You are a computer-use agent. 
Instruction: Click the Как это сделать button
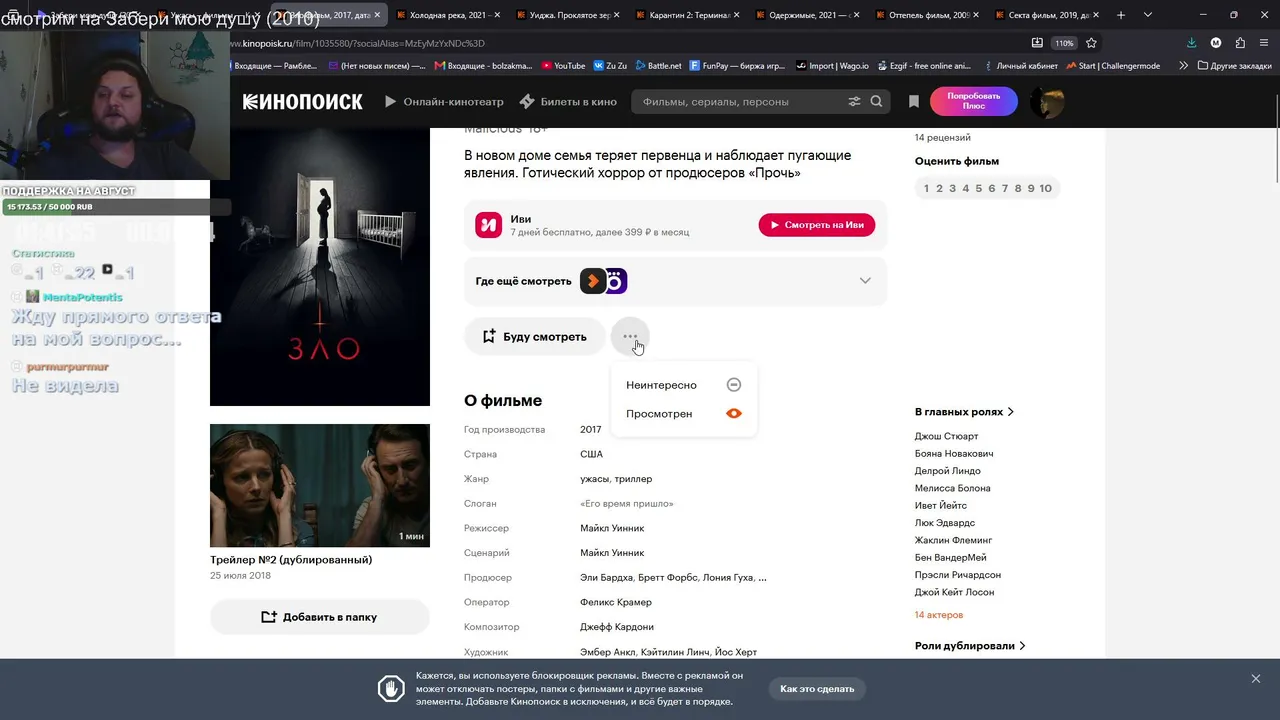pyautogui.click(x=817, y=689)
